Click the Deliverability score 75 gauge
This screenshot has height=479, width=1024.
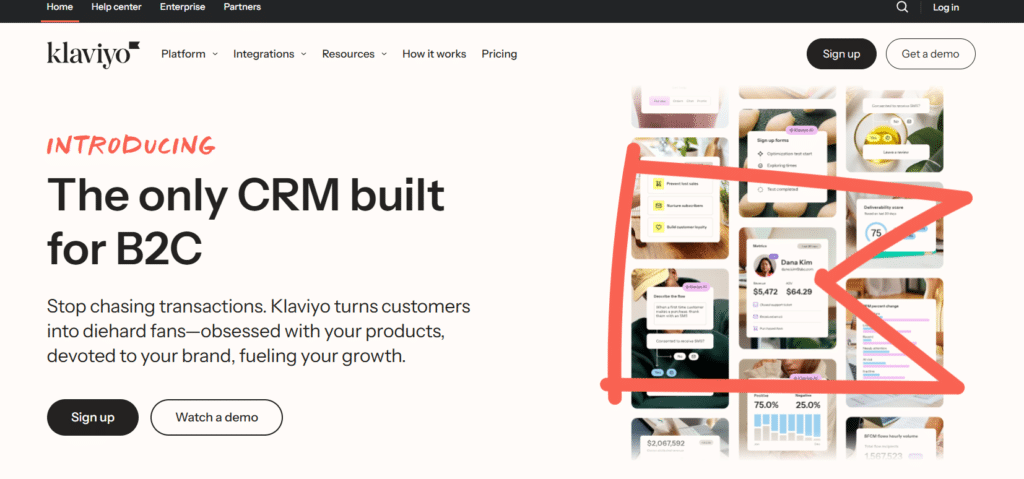(876, 233)
